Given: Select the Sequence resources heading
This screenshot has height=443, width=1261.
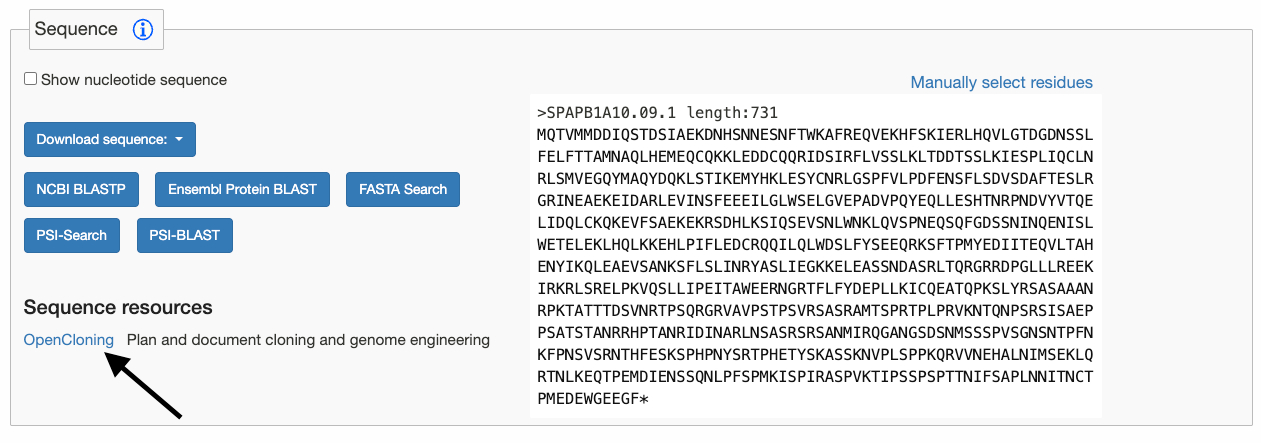Looking at the screenshot, I should pos(118,307).
